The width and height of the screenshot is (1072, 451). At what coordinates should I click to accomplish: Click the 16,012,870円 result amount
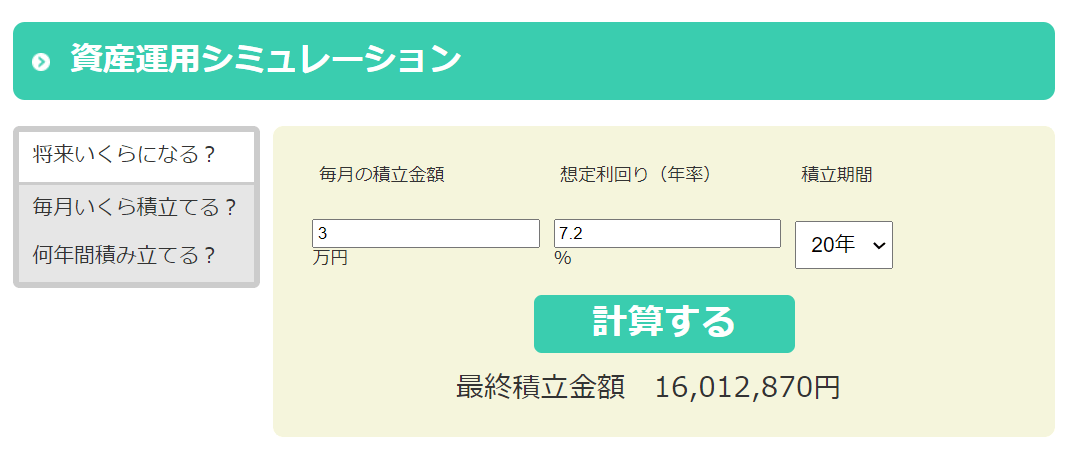tap(747, 387)
